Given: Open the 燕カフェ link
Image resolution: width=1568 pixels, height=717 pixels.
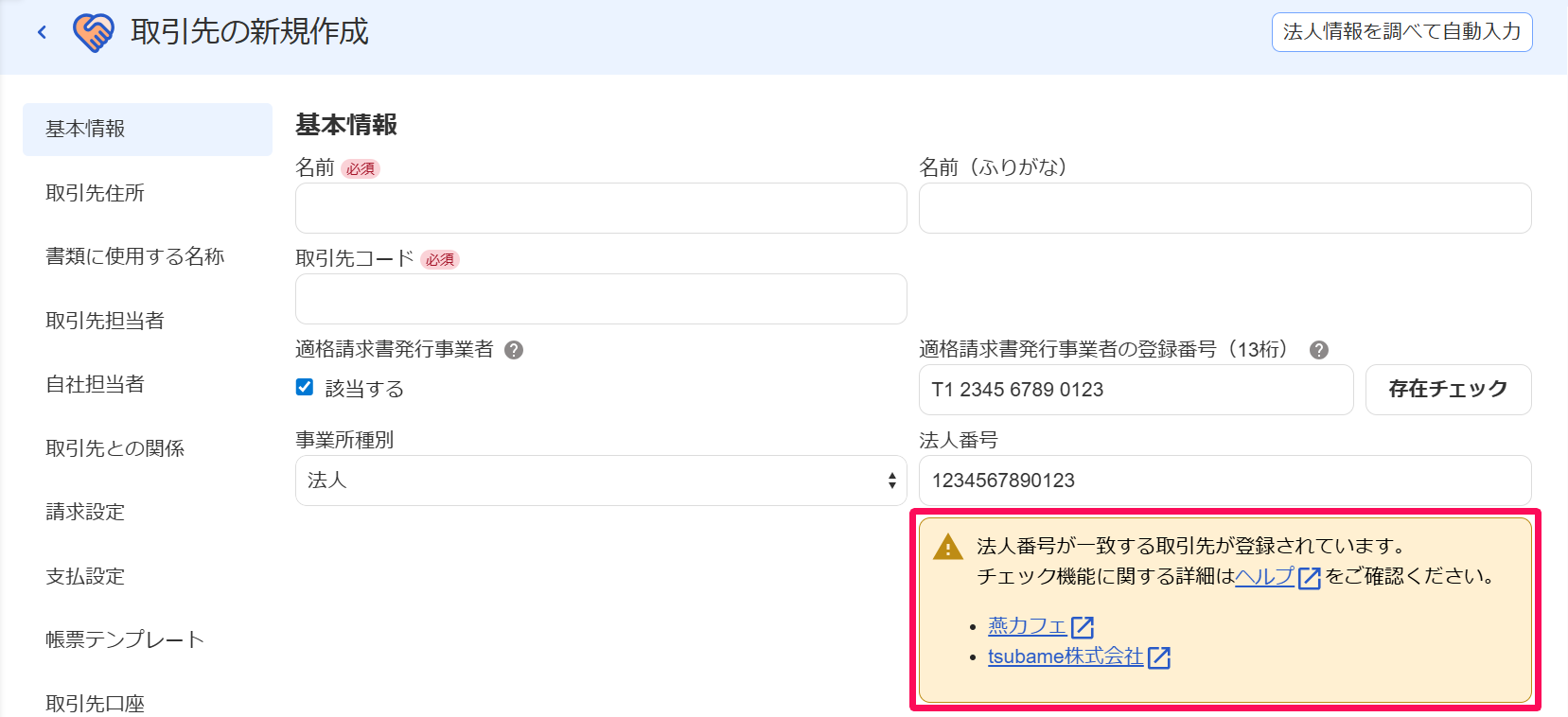Looking at the screenshot, I should pos(1028,626).
